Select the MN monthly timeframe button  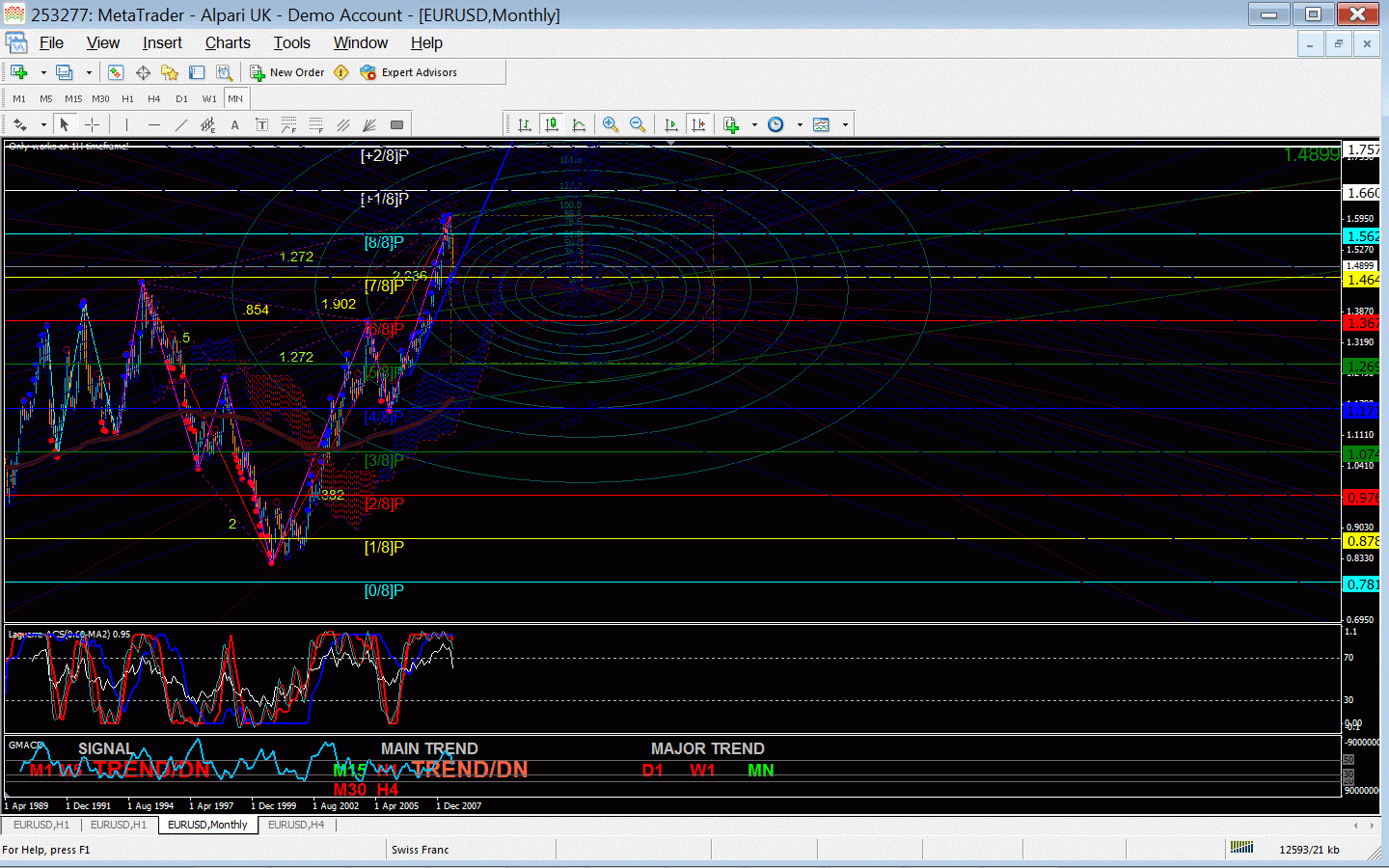pos(236,98)
